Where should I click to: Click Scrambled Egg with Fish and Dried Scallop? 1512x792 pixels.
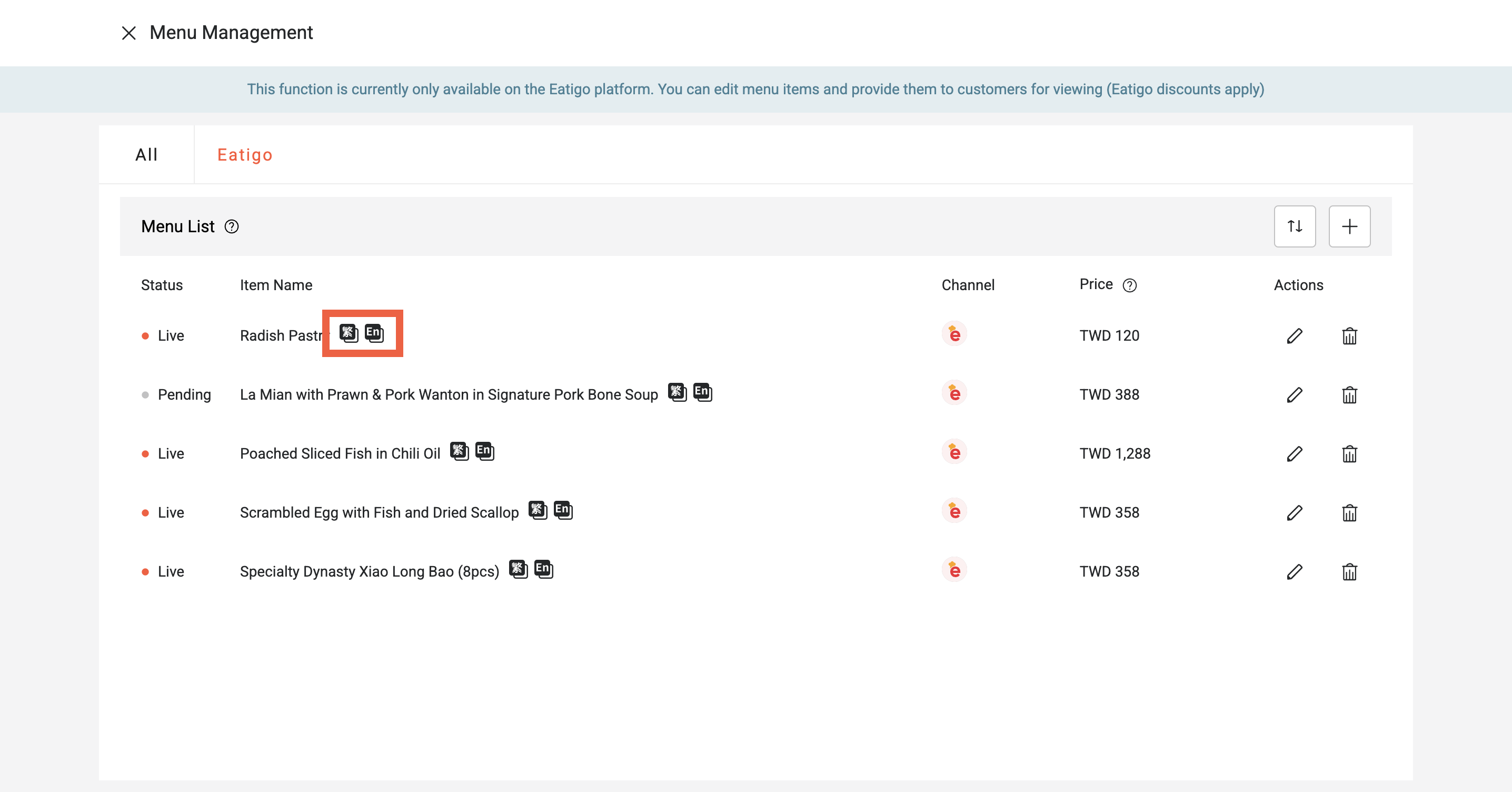pyautogui.click(x=379, y=513)
